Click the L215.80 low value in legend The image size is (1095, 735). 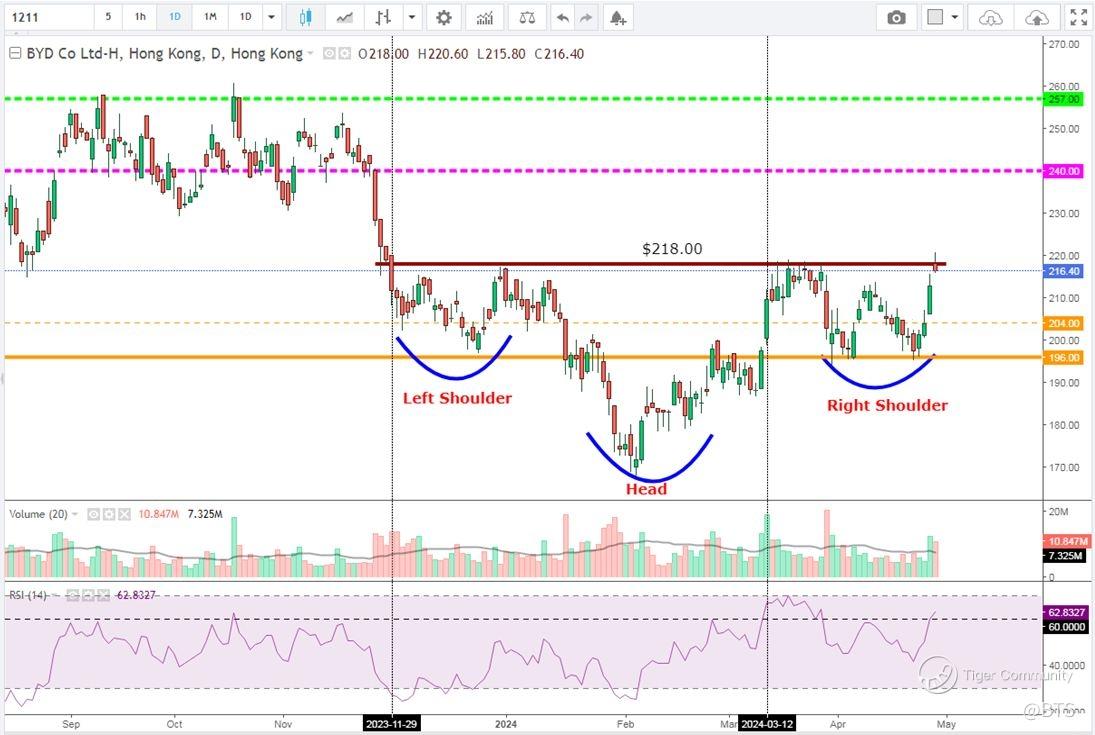pos(501,54)
